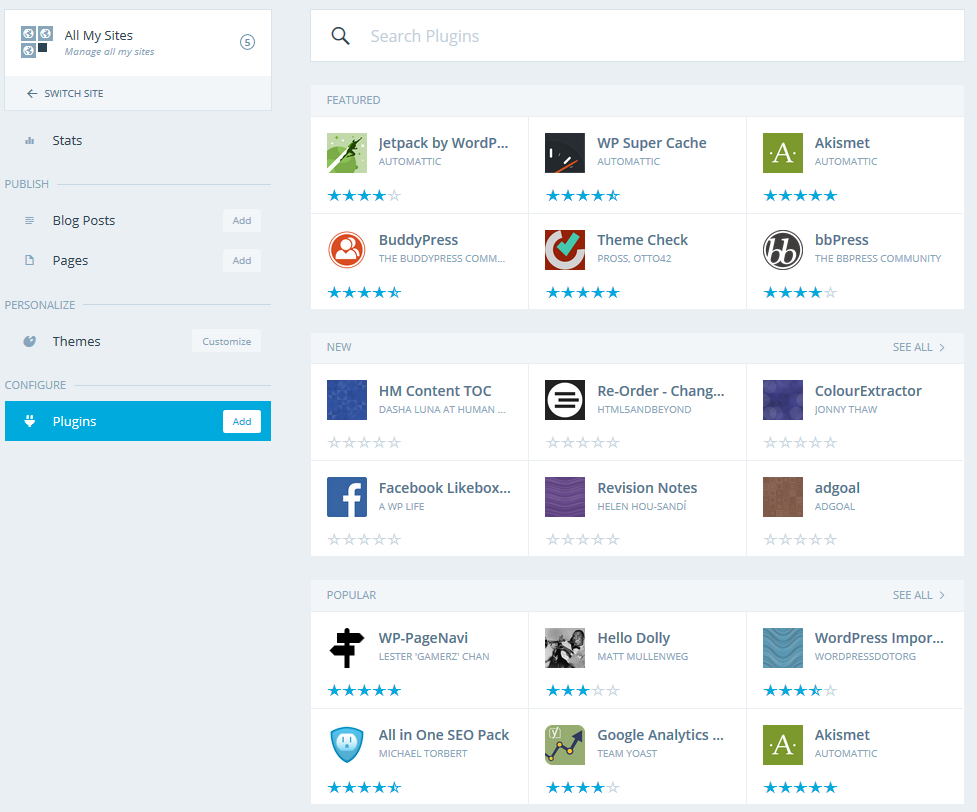Click Customize next to Themes

pyautogui.click(x=227, y=342)
